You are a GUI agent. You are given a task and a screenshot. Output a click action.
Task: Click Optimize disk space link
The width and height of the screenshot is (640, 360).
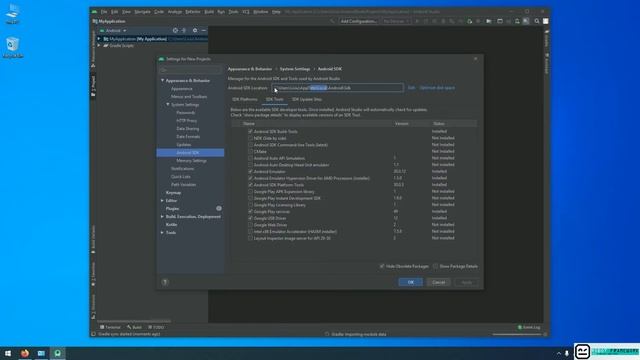tap(437, 88)
